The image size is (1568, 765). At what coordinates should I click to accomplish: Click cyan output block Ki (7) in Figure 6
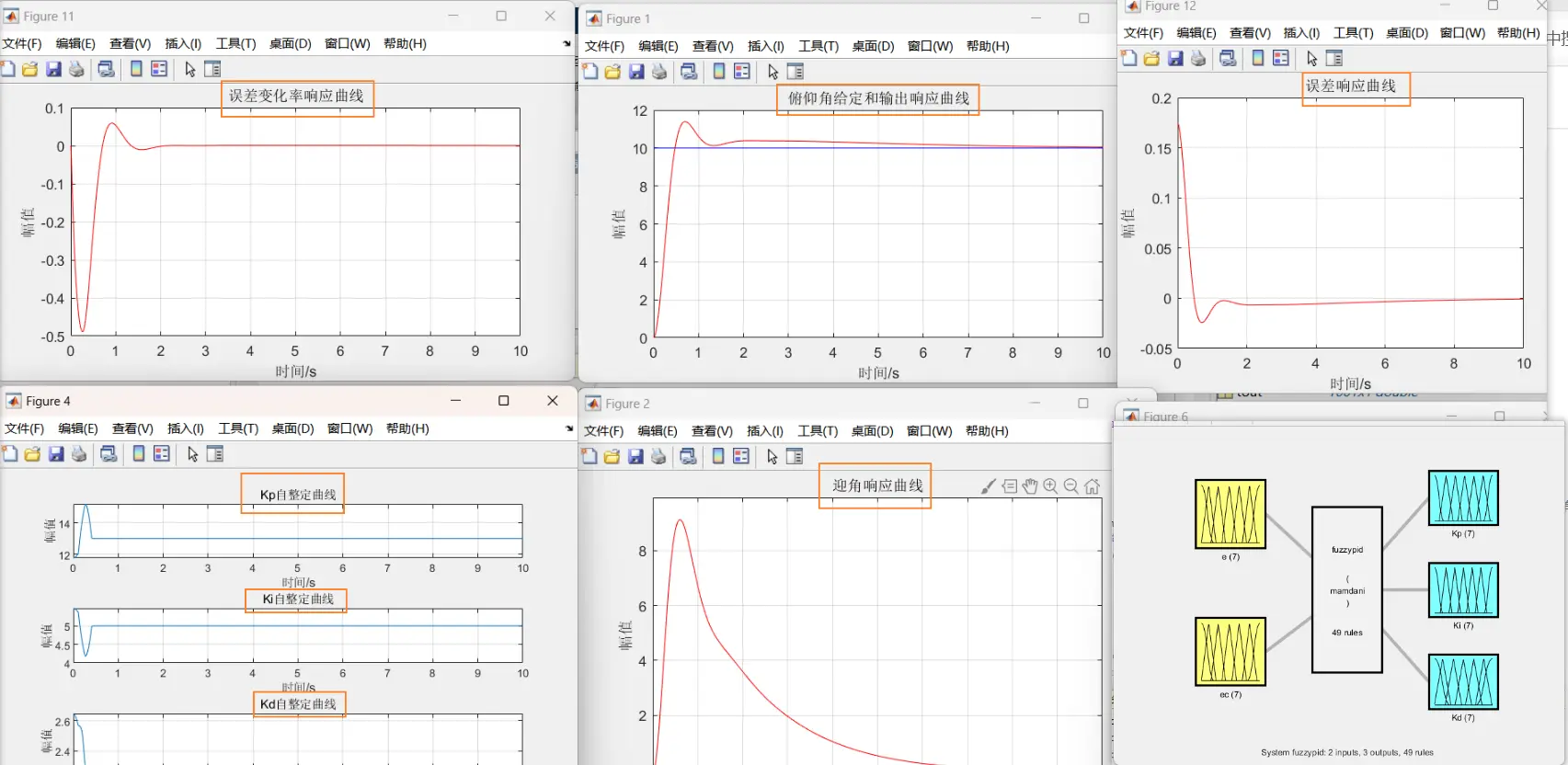(x=1463, y=590)
